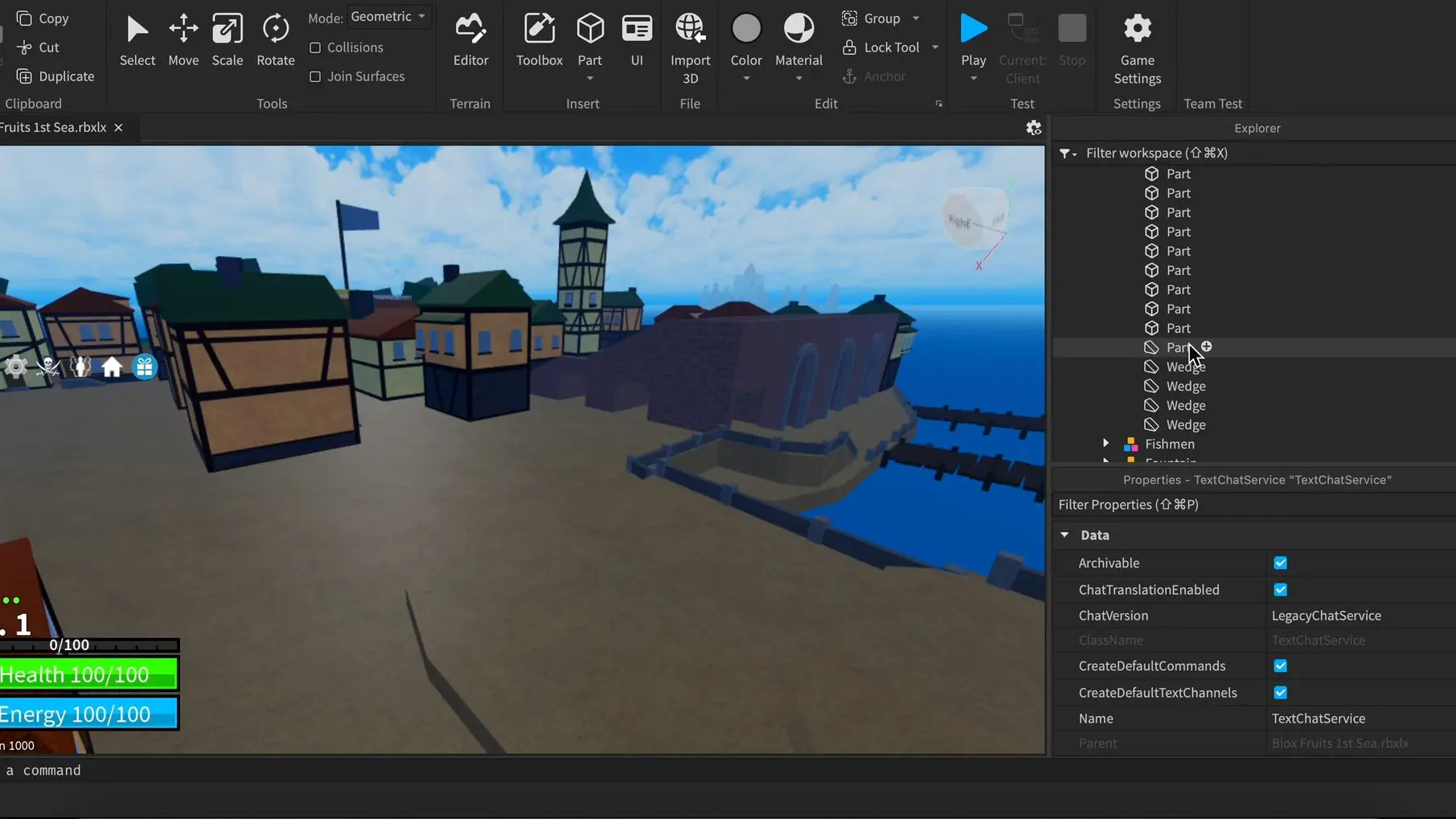Click the in-game home icon
1456x819 pixels.
click(x=112, y=367)
